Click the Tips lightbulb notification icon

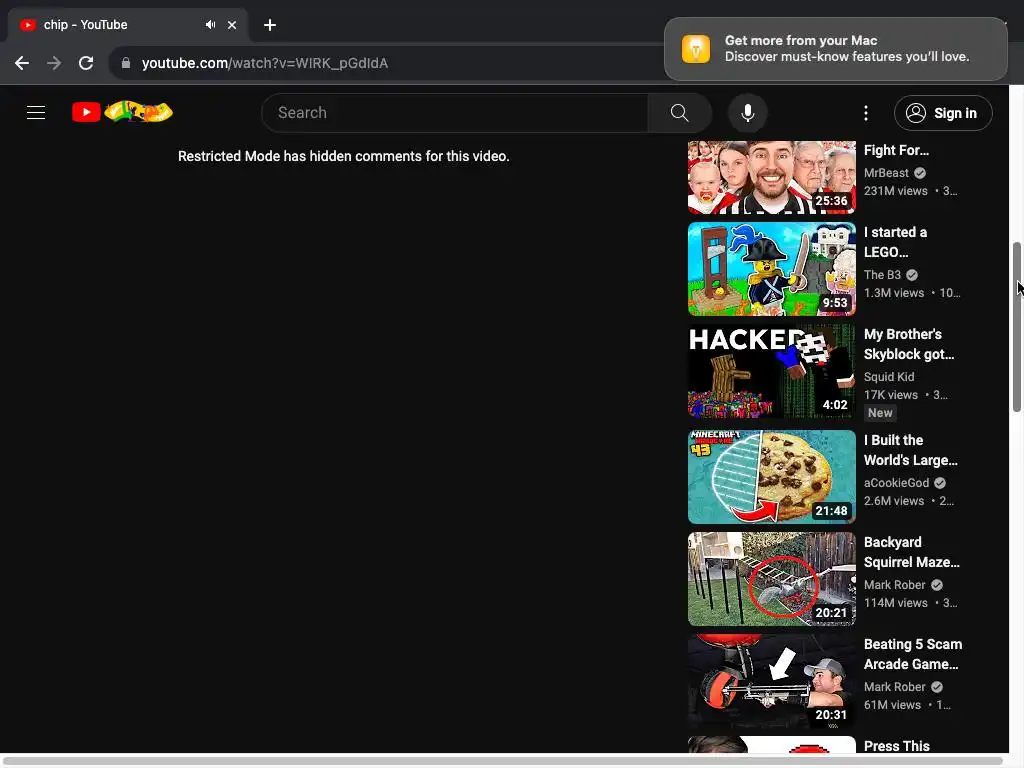pyautogui.click(x=696, y=49)
